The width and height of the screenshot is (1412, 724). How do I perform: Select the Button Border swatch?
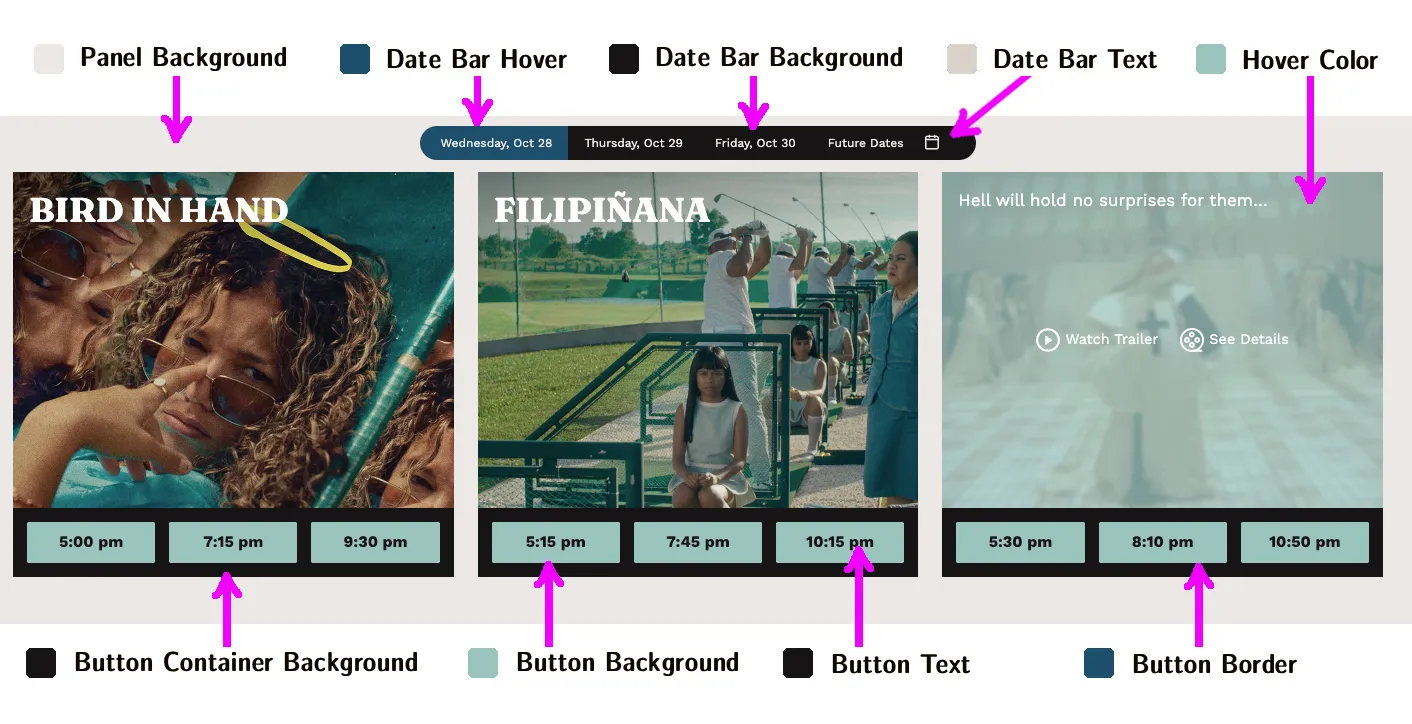(x=1099, y=663)
